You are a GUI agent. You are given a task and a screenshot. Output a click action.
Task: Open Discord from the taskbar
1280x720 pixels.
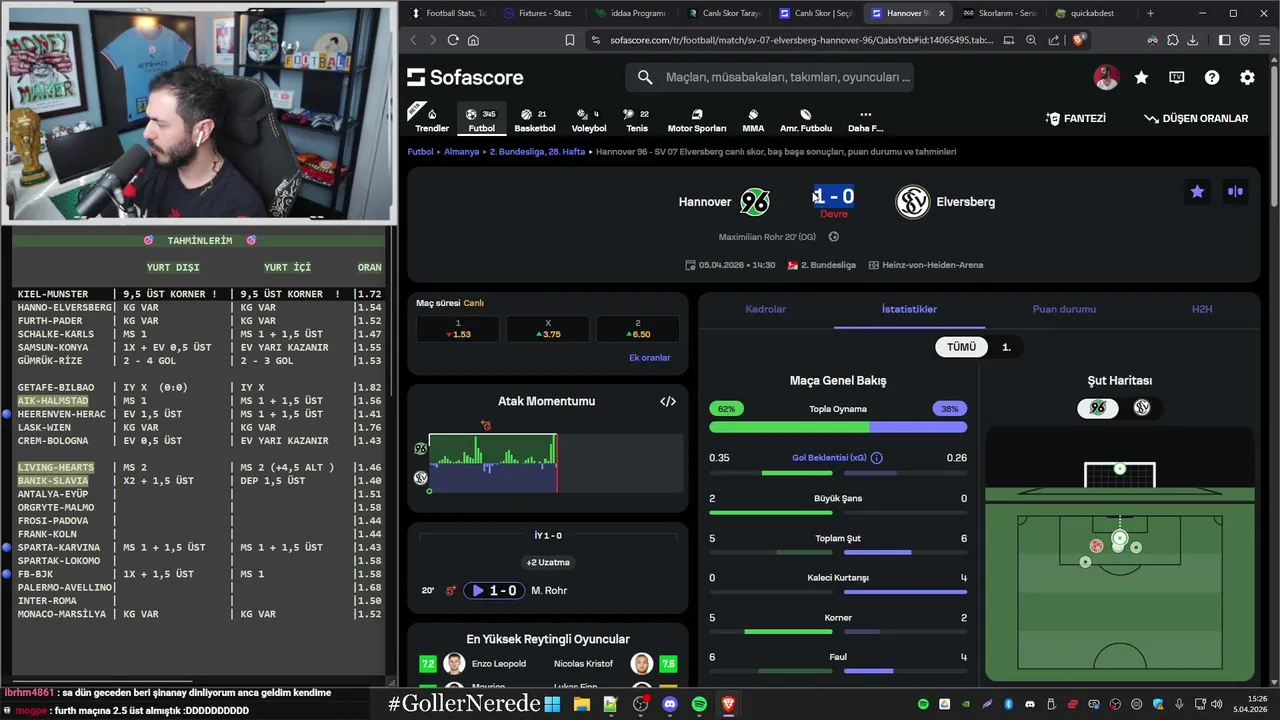670,704
